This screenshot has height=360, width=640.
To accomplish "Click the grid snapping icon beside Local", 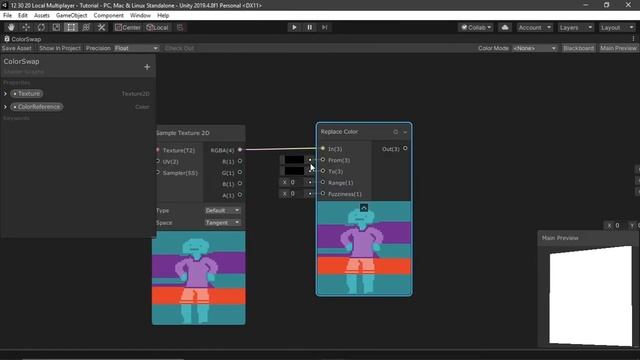I will [x=180, y=27].
